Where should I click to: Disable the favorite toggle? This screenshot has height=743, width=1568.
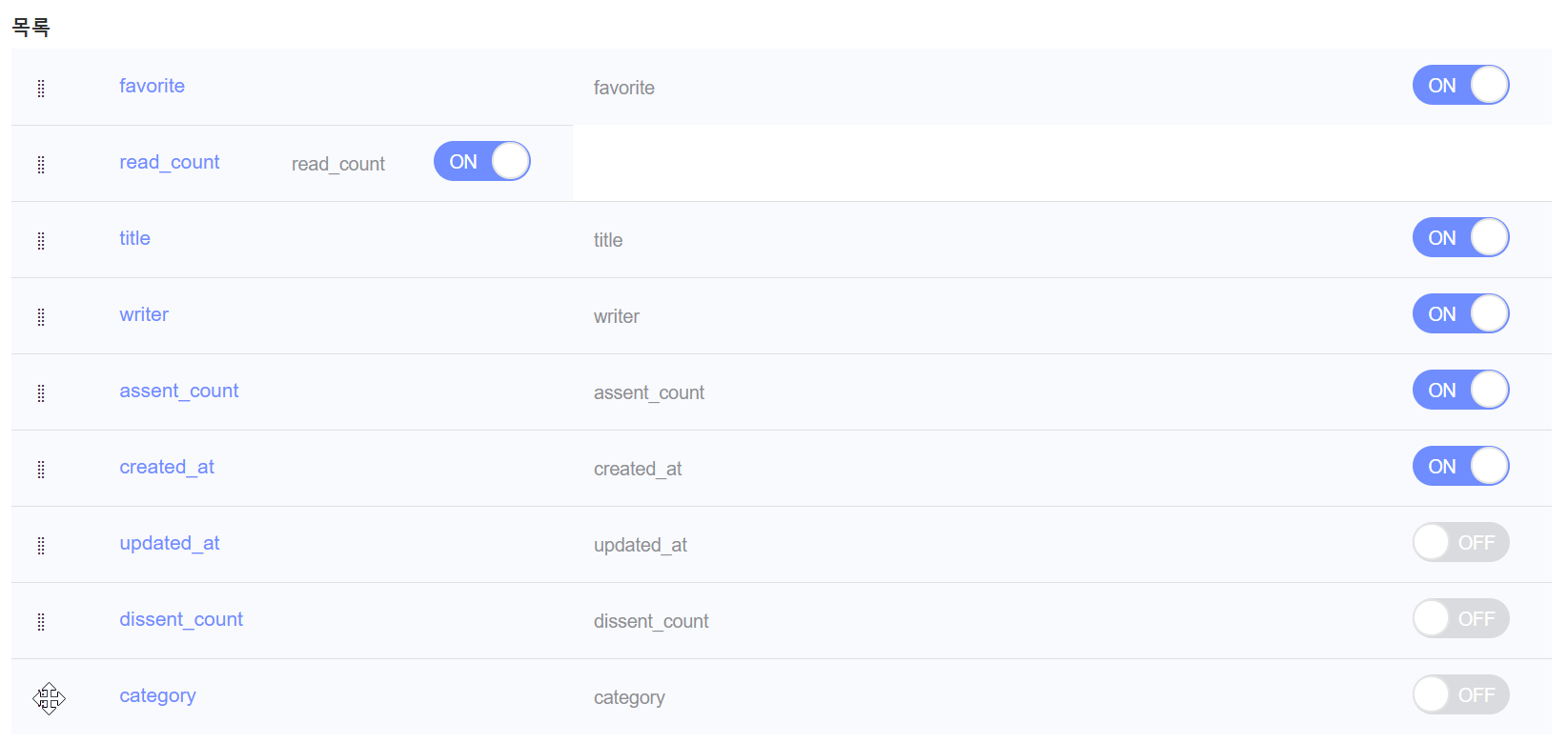click(x=1460, y=85)
